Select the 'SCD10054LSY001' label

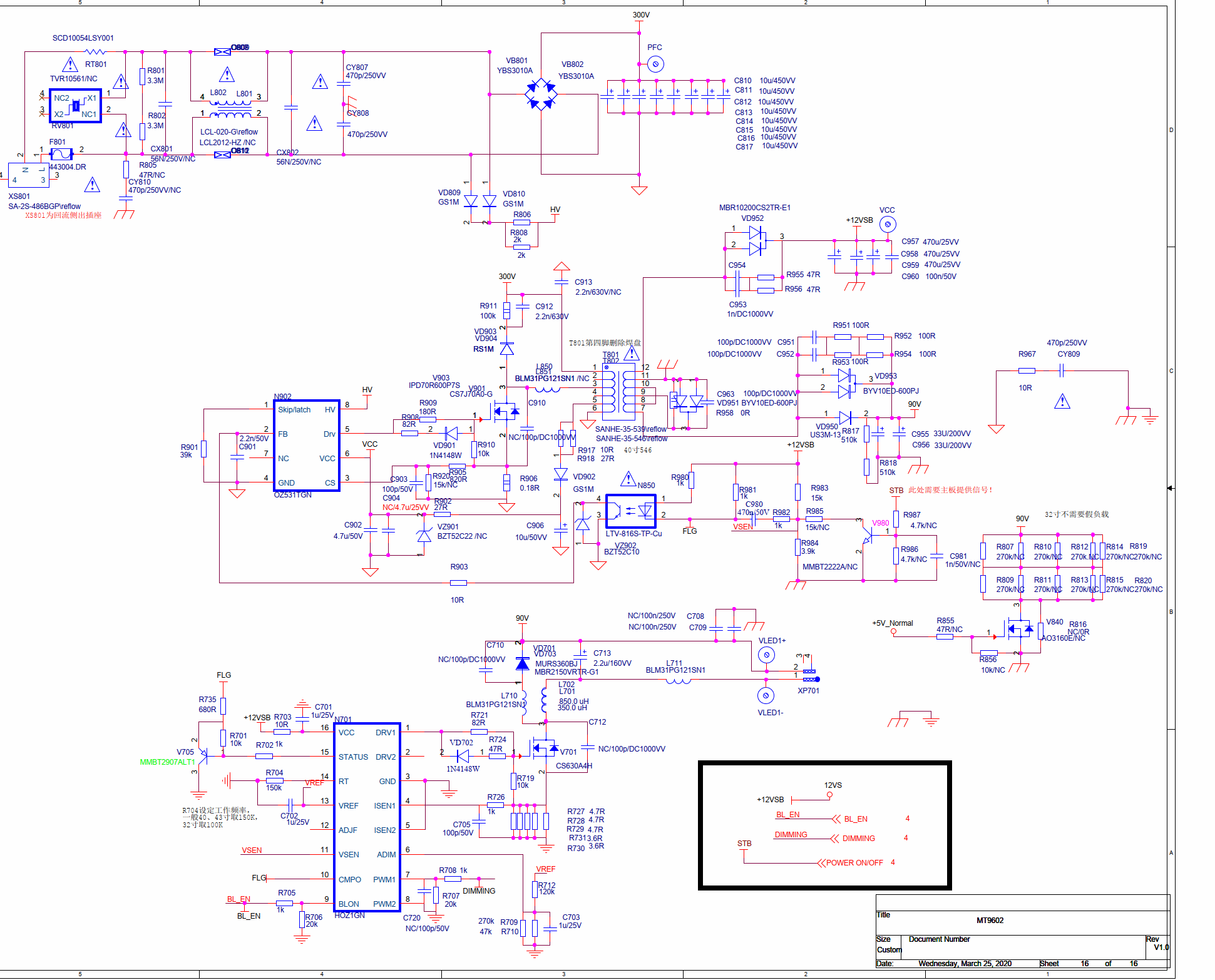point(83,38)
